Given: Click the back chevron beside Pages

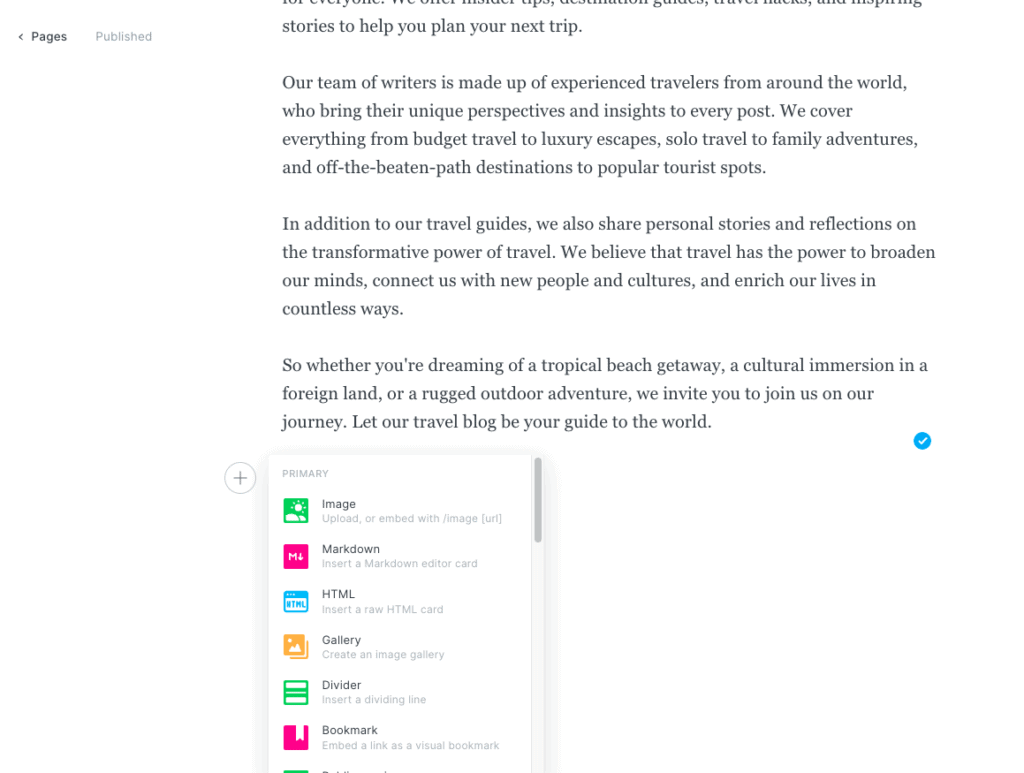Looking at the screenshot, I should pos(21,37).
